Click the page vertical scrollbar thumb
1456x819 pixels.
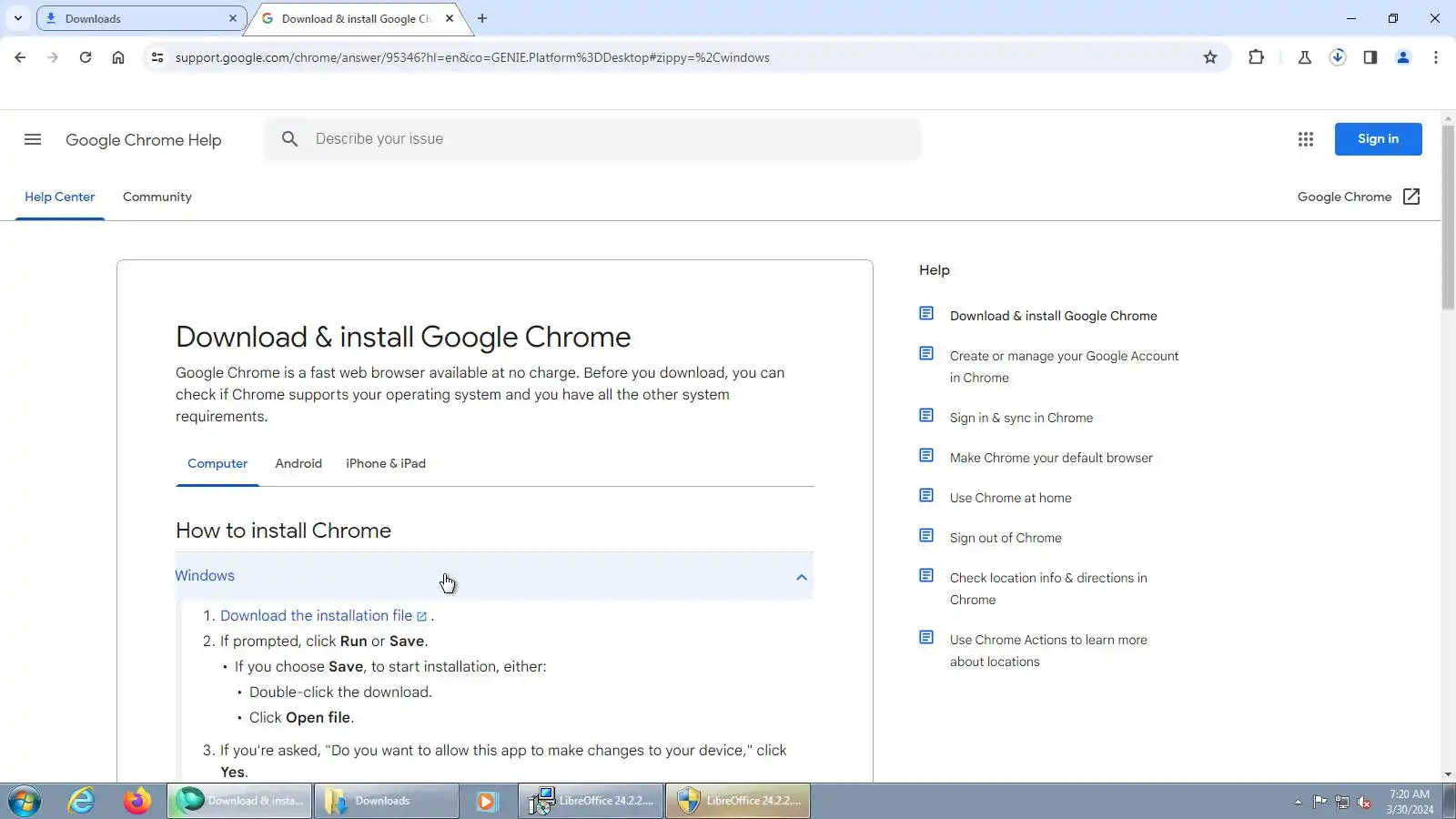(x=1448, y=217)
